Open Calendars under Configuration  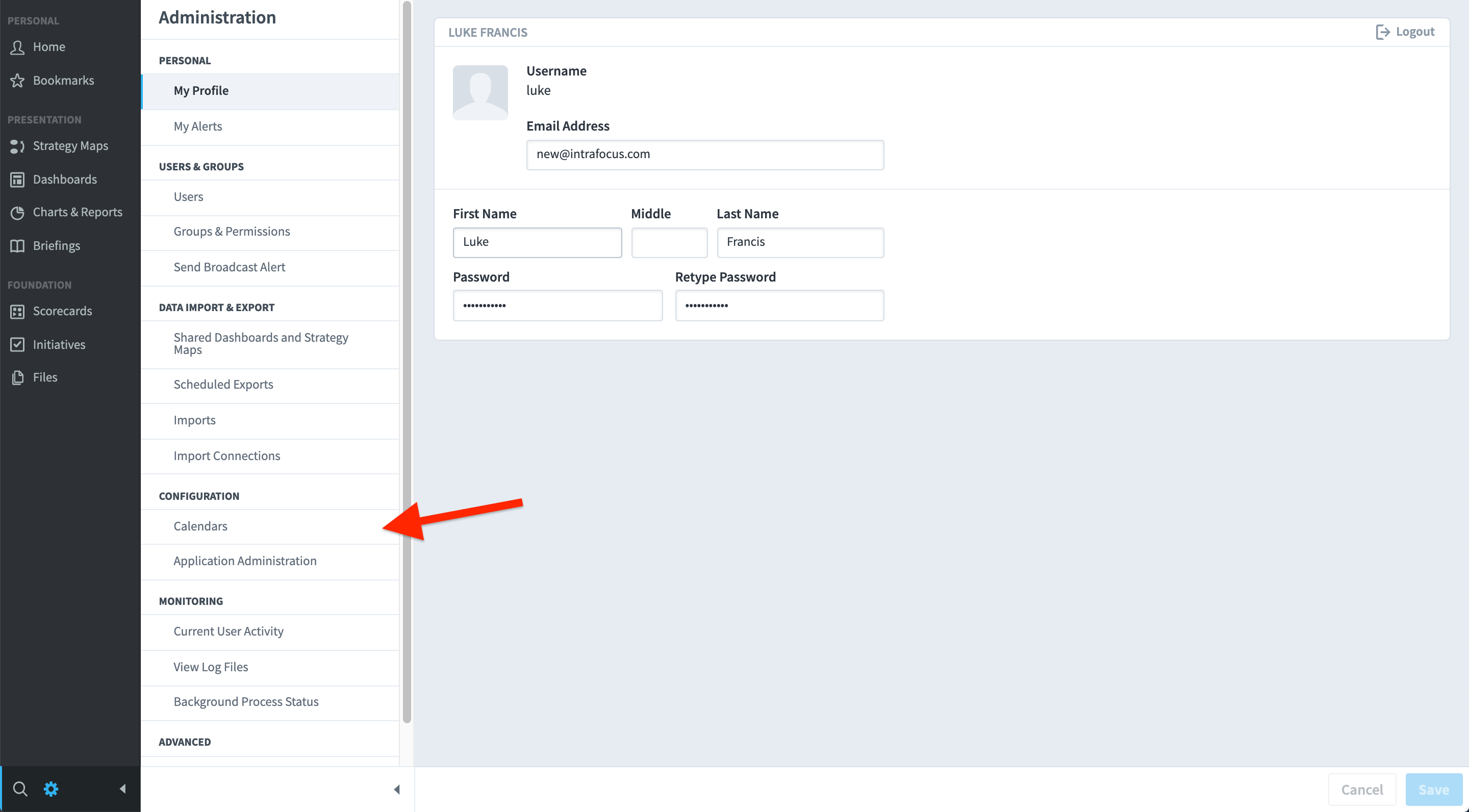coord(270,526)
